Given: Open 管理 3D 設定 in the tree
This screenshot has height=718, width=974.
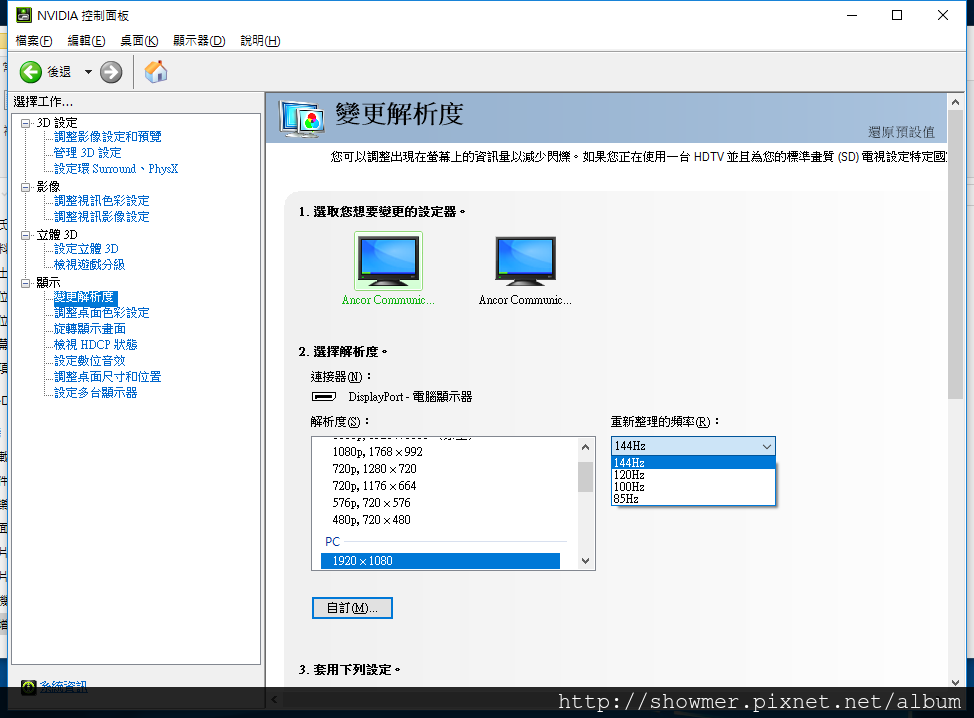Looking at the screenshot, I should 88,153.
